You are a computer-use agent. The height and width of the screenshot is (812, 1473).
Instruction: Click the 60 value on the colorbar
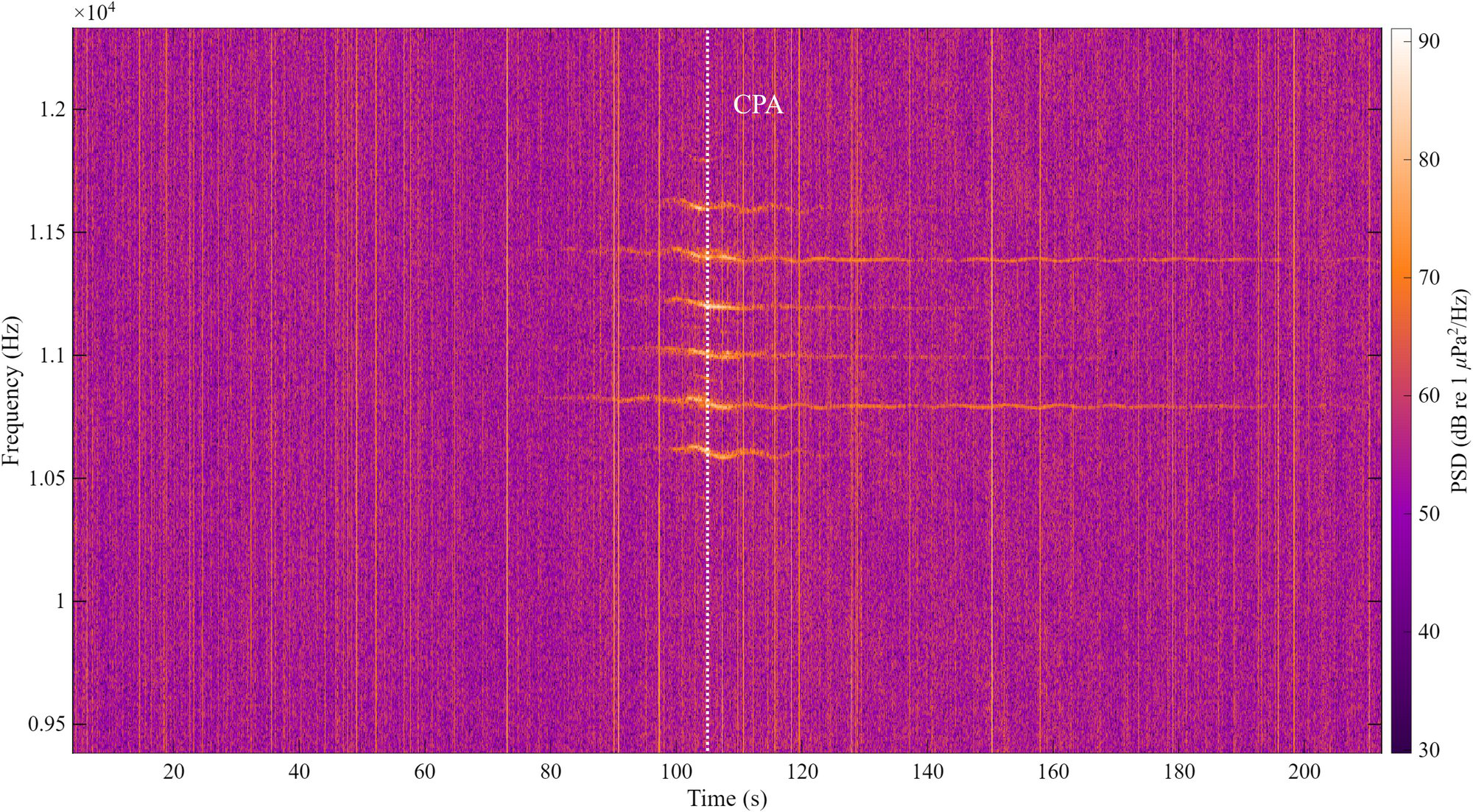1429,395
